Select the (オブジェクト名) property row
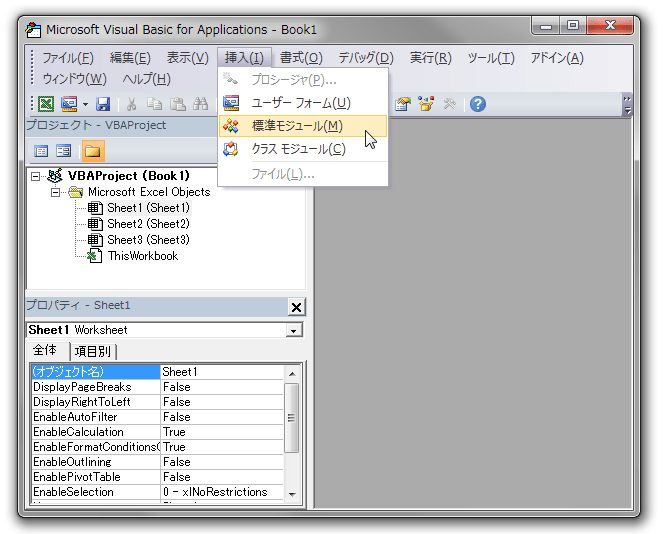The width and height of the screenshot is (663, 534). click(96, 372)
